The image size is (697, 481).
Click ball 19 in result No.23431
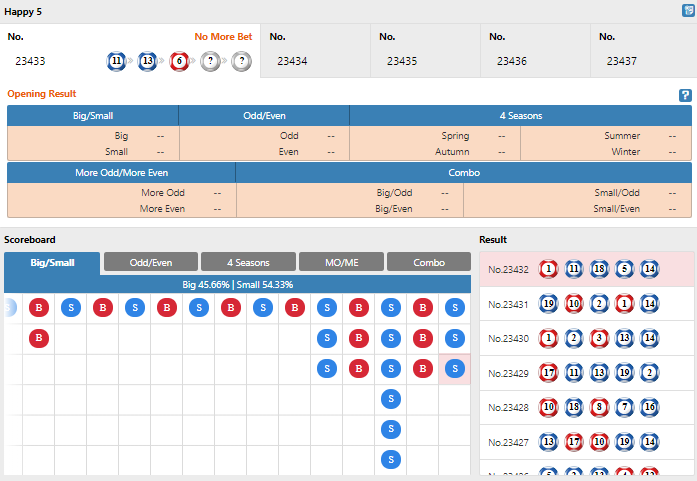click(x=548, y=304)
